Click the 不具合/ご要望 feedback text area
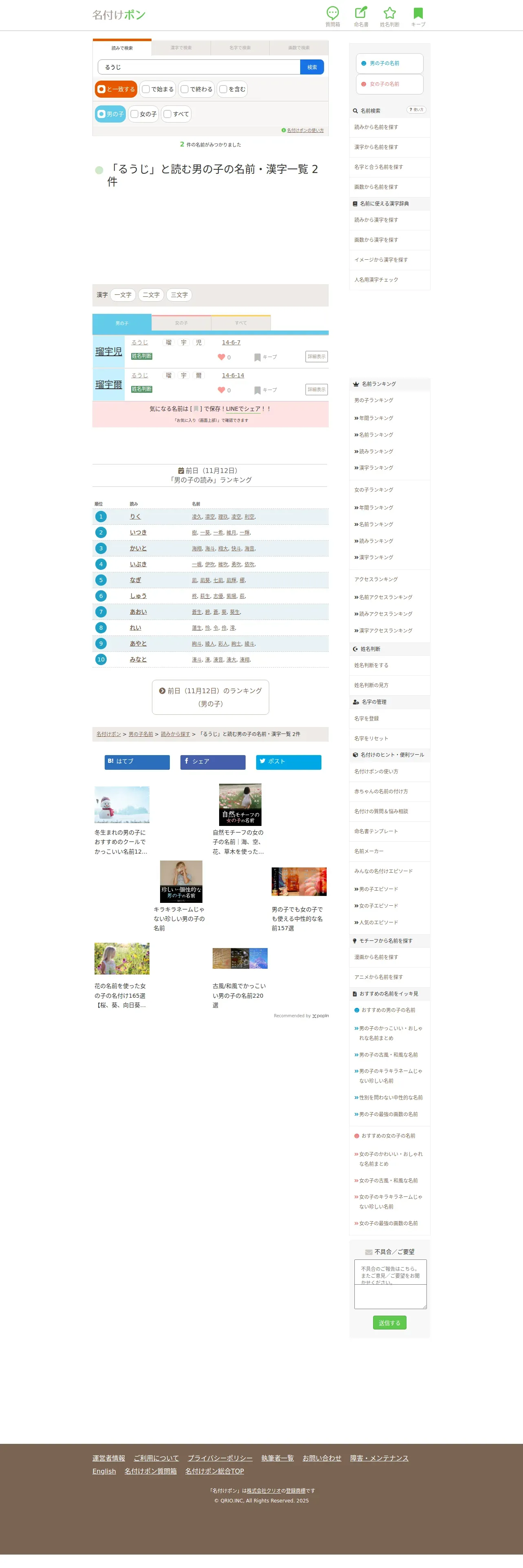 pyautogui.click(x=390, y=1284)
